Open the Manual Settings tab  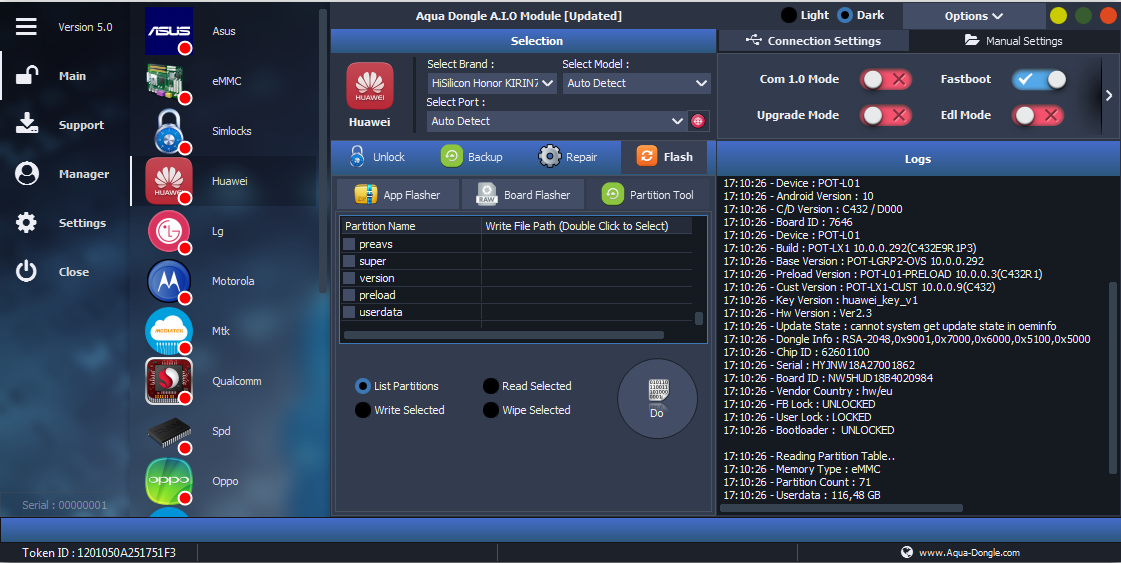coord(1014,41)
